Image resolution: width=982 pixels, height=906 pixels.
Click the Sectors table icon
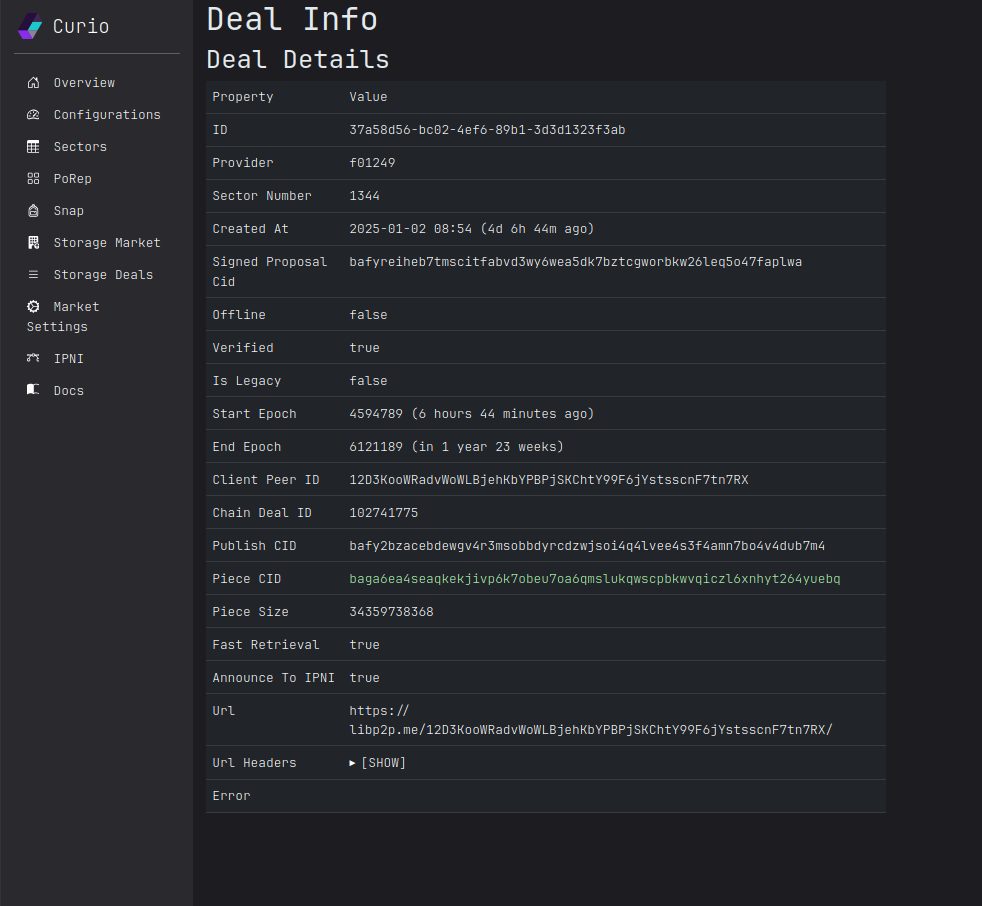33,147
